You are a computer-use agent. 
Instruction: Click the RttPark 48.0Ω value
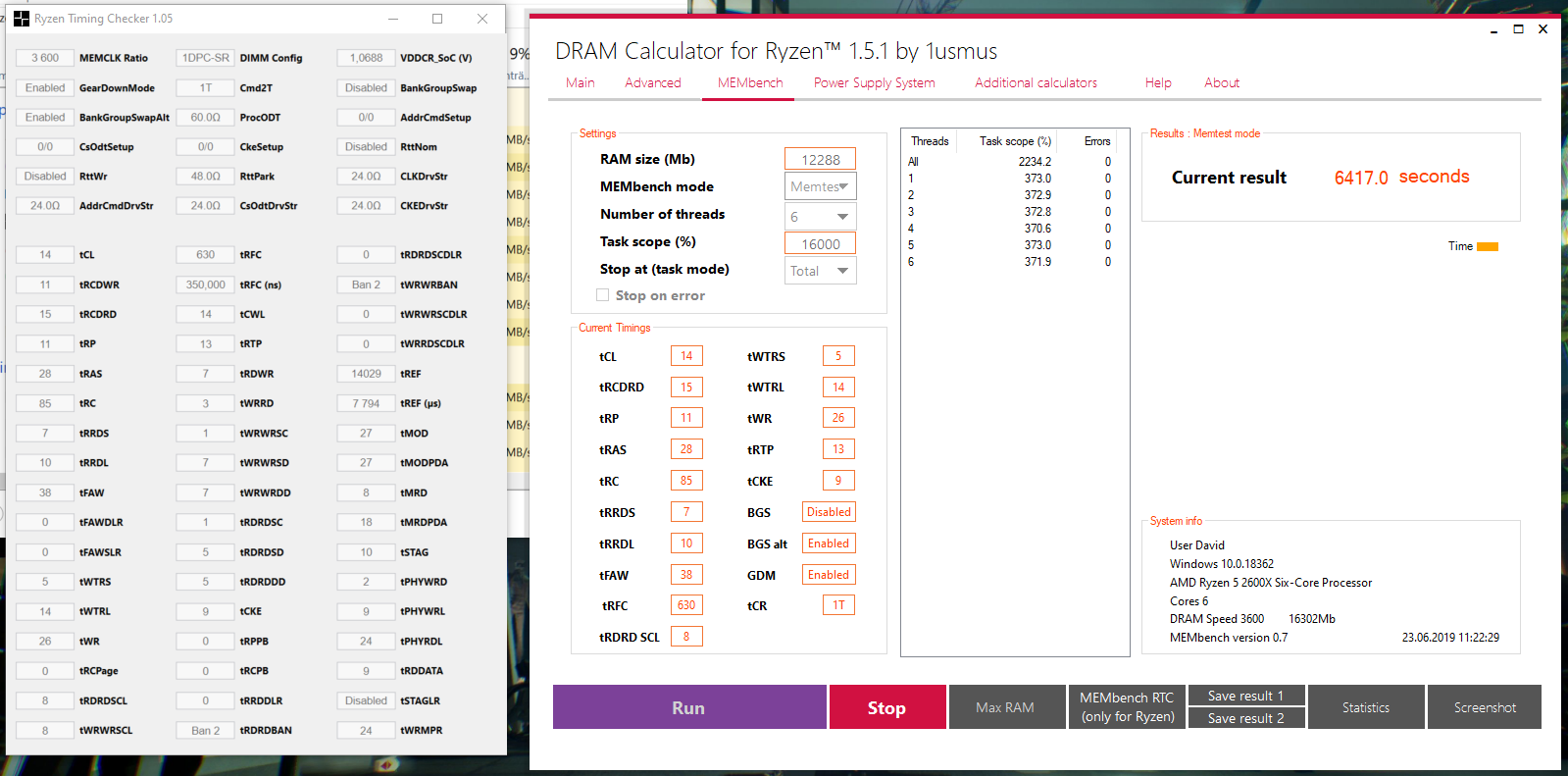[206, 177]
